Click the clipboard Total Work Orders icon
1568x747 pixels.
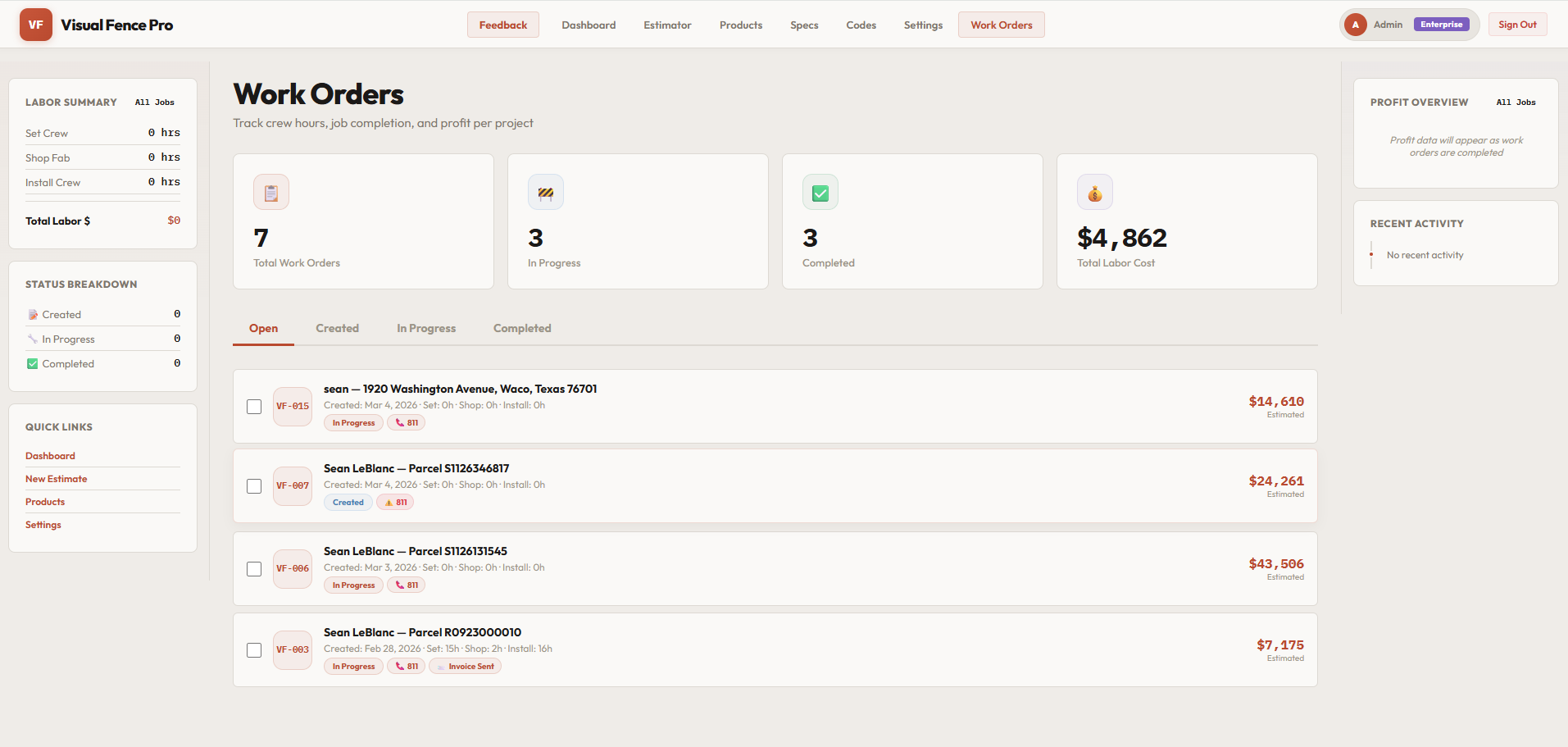tap(271, 193)
